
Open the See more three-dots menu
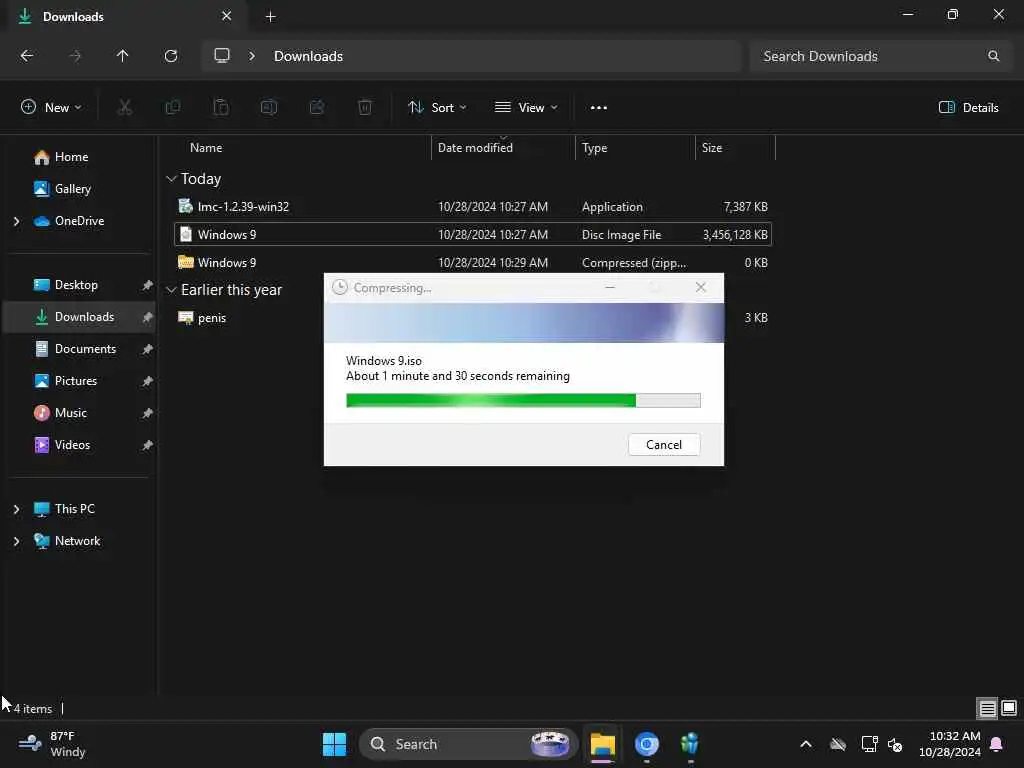pos(599,108)
